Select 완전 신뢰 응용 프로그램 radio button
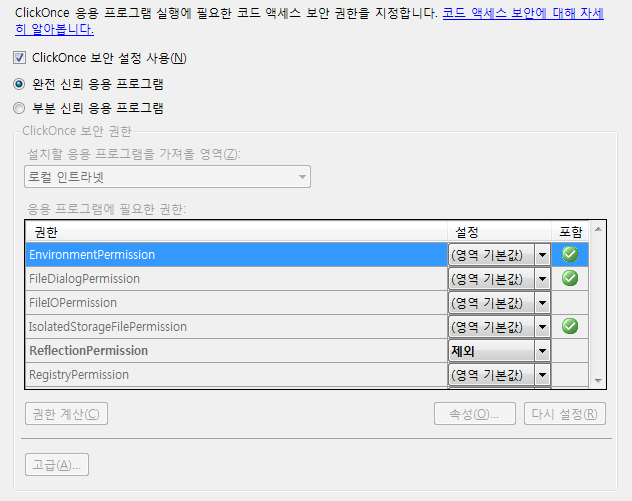The height and width of the screenshot is (501, 632). click(x=19, y=84)
